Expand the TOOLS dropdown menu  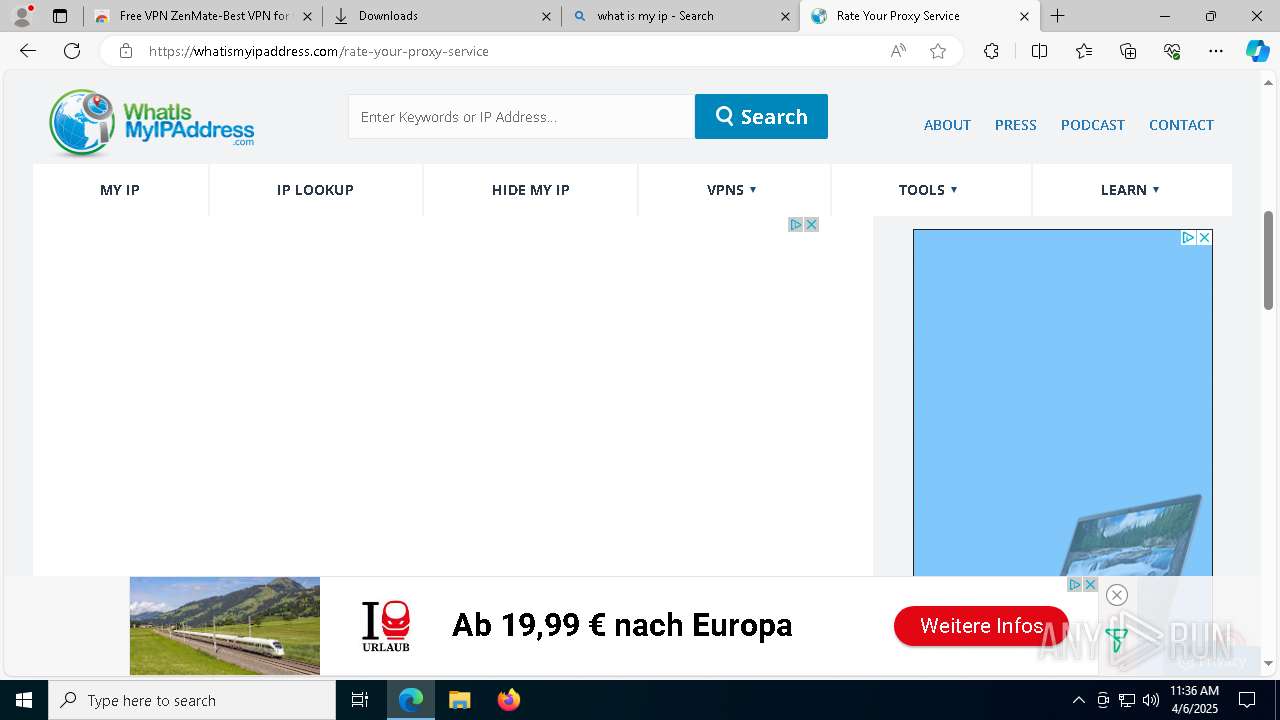[928, 190]
